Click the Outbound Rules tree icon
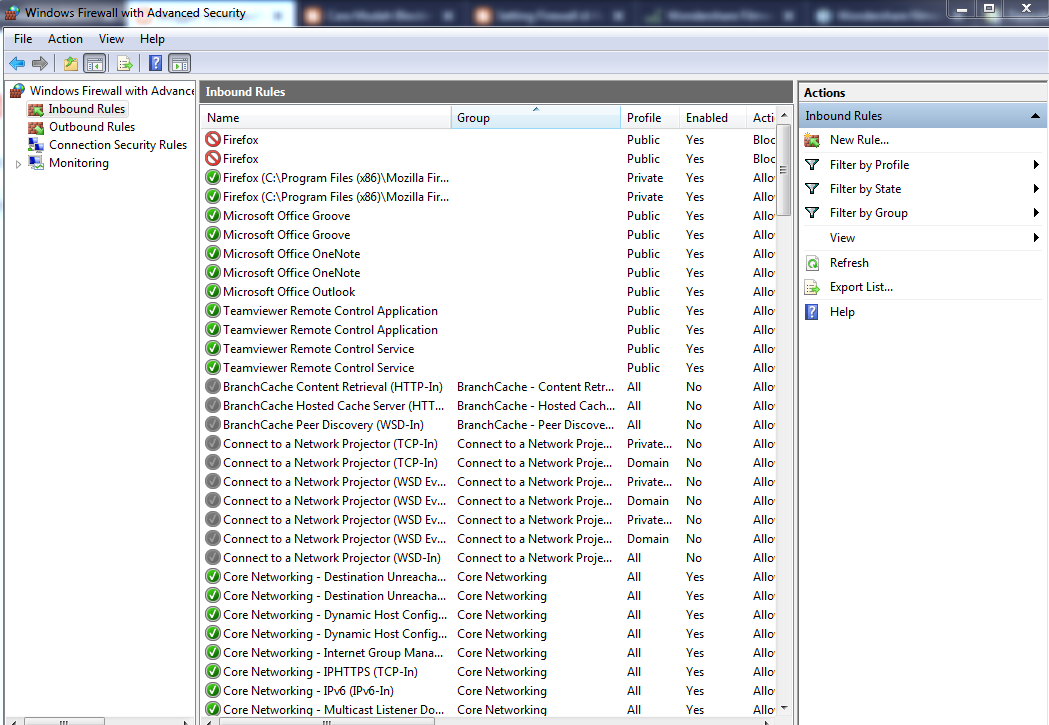1049x725 pixels. 35,127
